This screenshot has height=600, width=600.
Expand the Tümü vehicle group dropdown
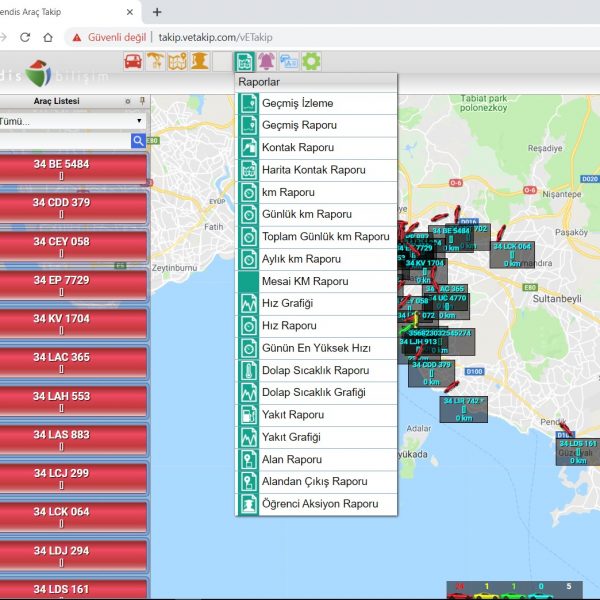point(72,121)
